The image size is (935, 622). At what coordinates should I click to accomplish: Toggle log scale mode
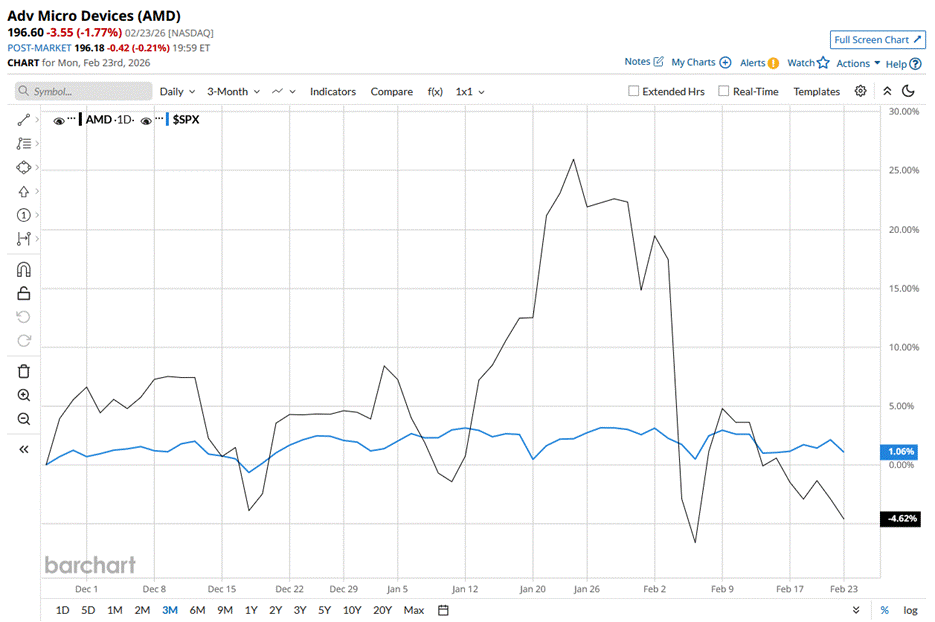pyautogui.click(x=910, y=610)
